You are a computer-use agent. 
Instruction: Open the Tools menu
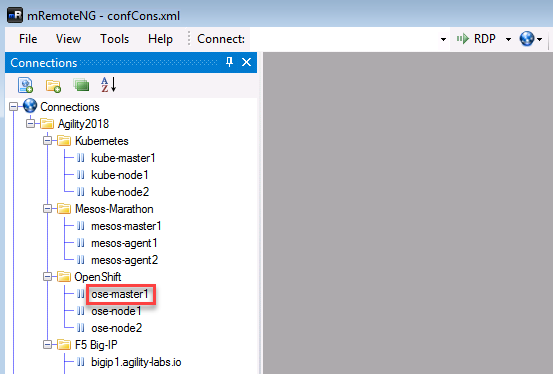115,39
